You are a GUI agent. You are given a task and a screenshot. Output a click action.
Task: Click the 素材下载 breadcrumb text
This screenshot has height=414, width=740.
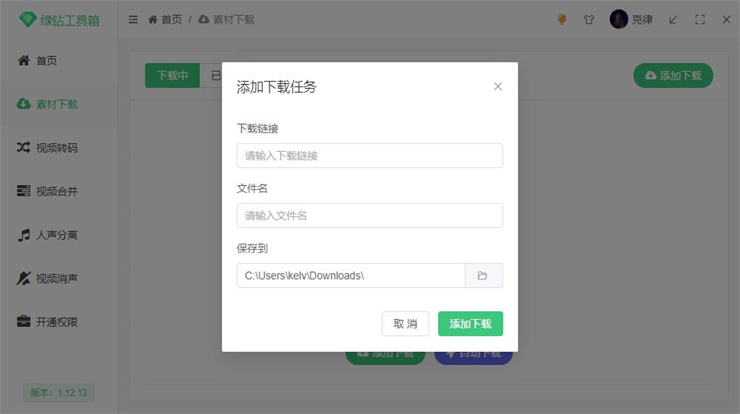click(234, 19)
